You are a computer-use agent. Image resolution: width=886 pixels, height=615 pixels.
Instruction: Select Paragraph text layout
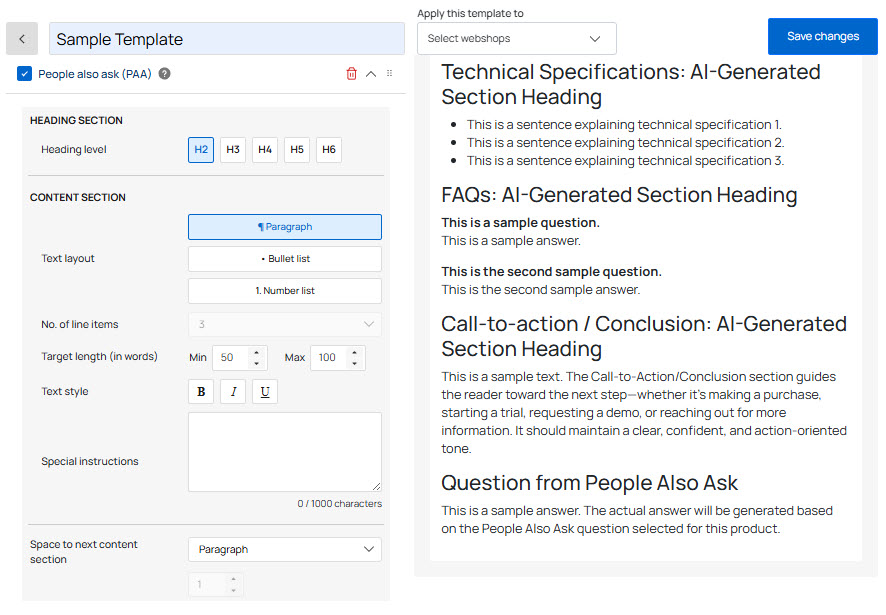point(284,227)
